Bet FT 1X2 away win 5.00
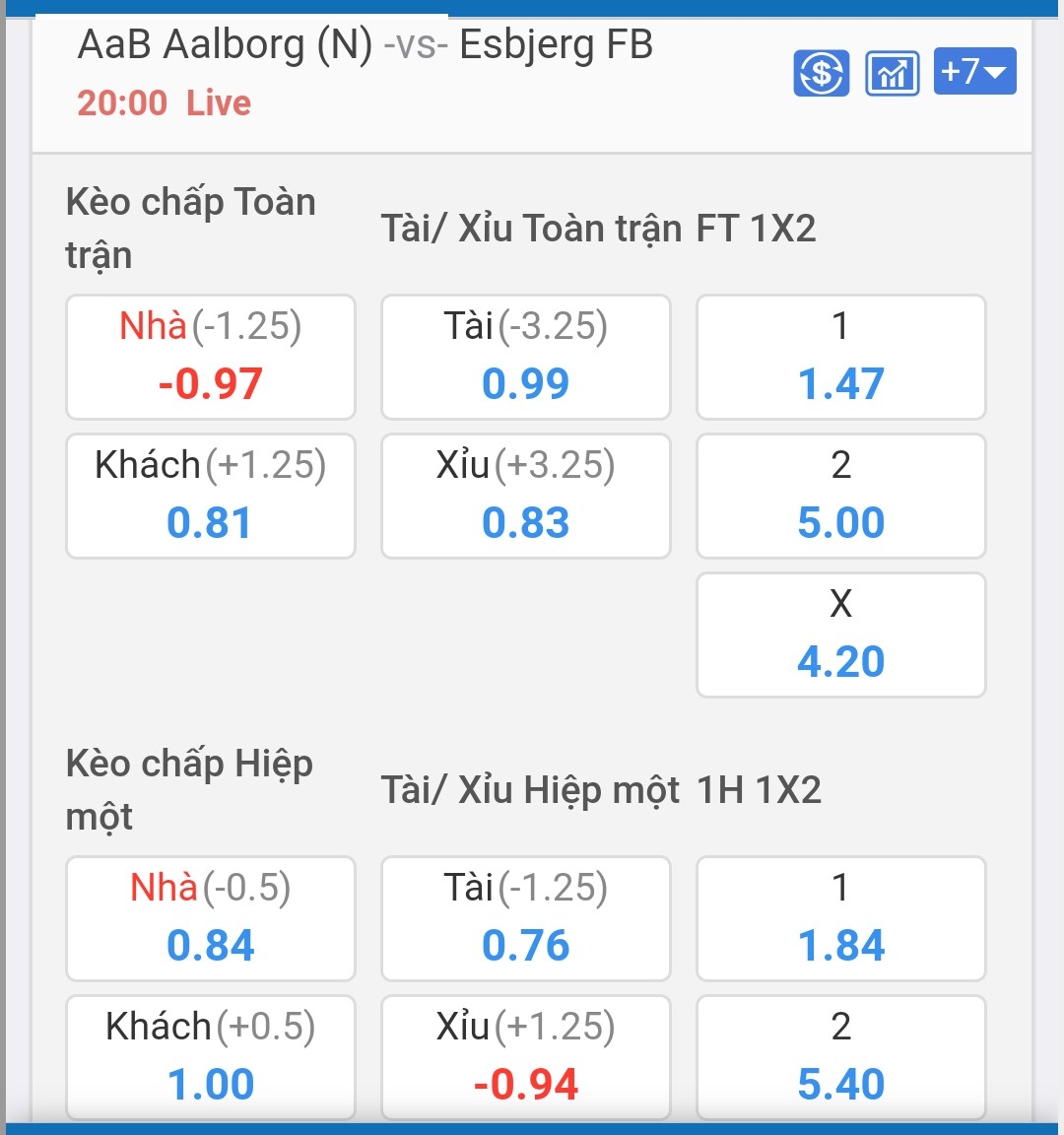This screenshot has height=1135, width=1064. (x=841, y=496)
